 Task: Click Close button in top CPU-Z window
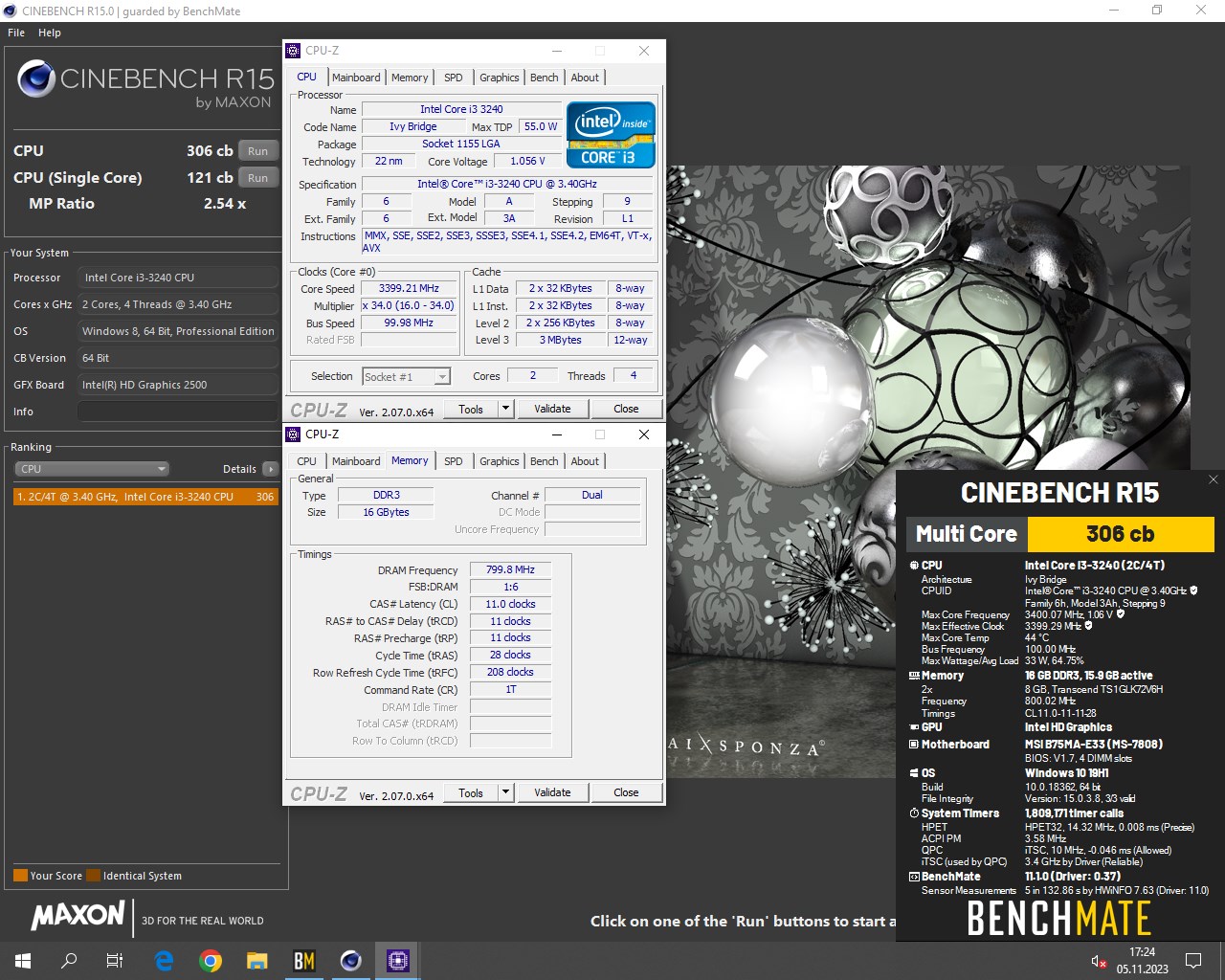[x=626, y=409]
